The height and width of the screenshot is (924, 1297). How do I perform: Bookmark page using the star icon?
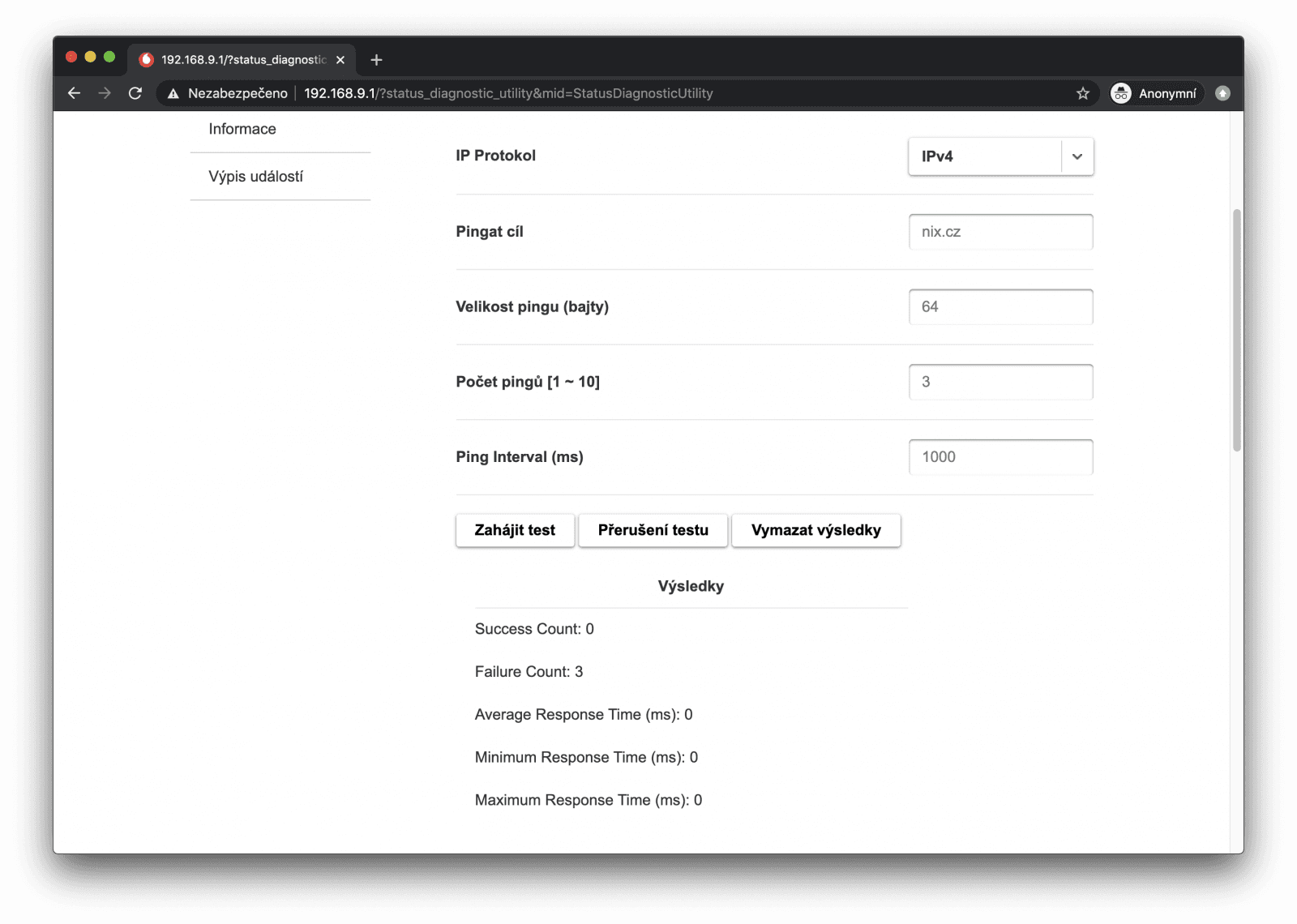[x=1082, y=93]
